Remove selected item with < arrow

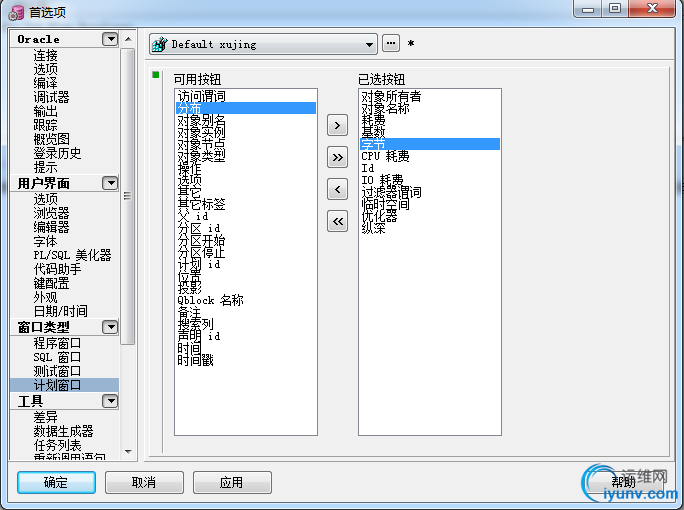point(337,189)
